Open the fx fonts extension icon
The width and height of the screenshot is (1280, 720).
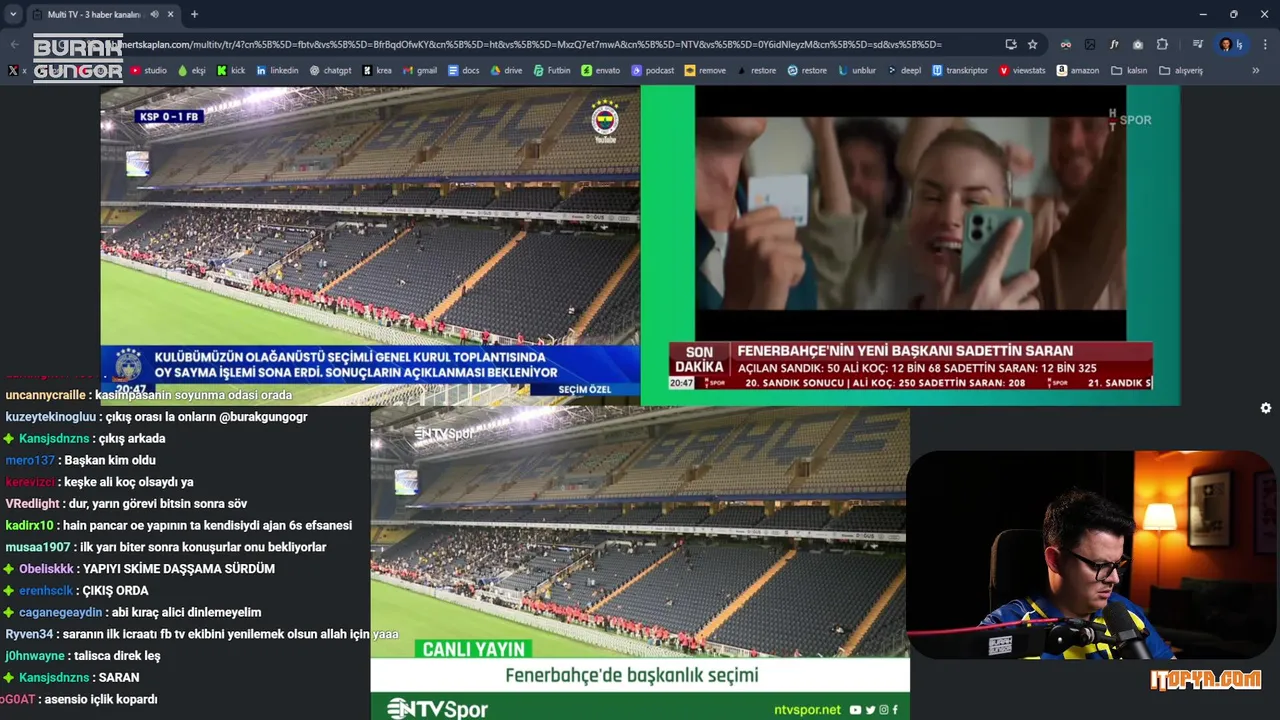(1114, 44)
